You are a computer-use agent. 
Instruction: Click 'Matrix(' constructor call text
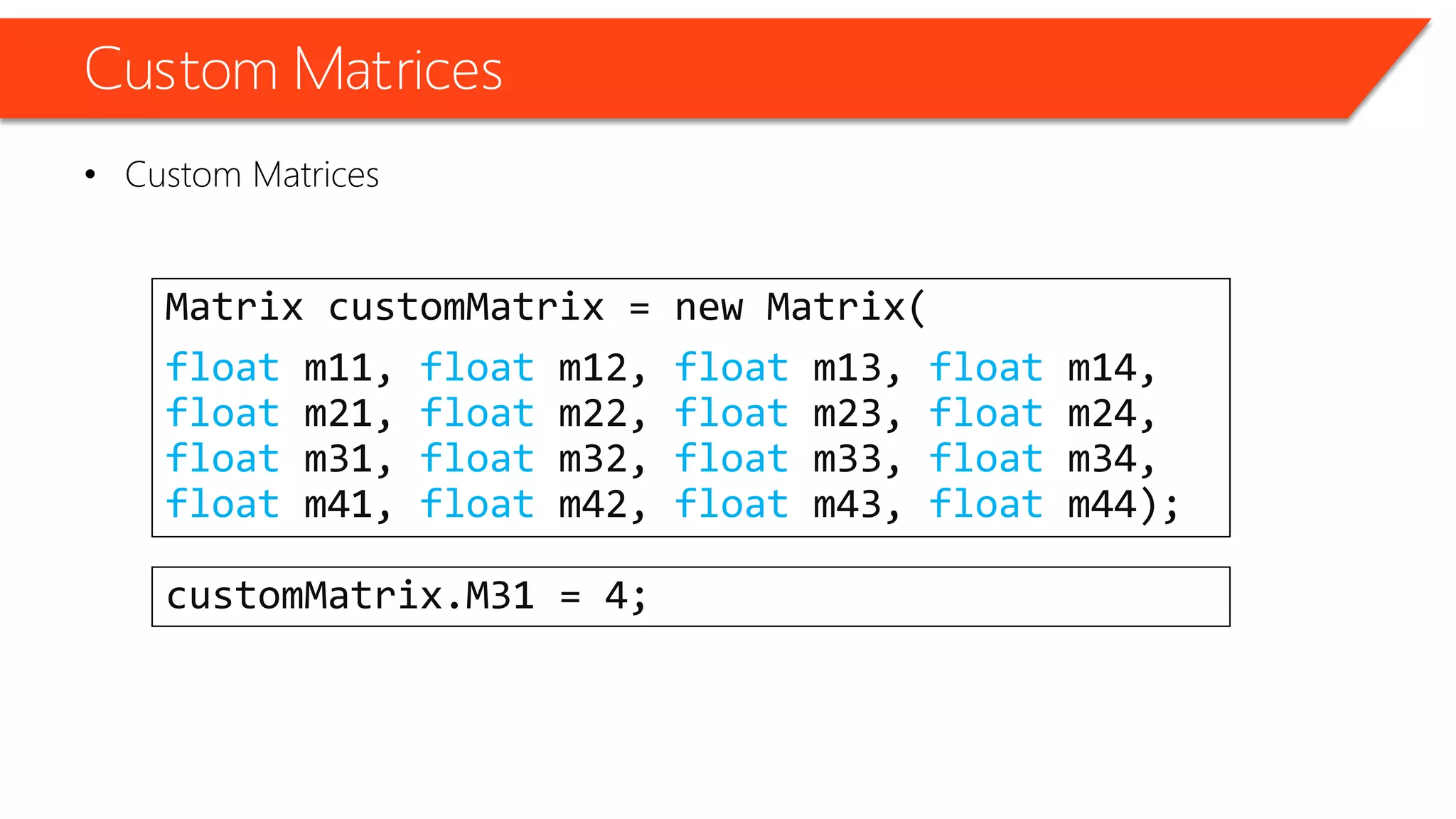pos(846,308)
